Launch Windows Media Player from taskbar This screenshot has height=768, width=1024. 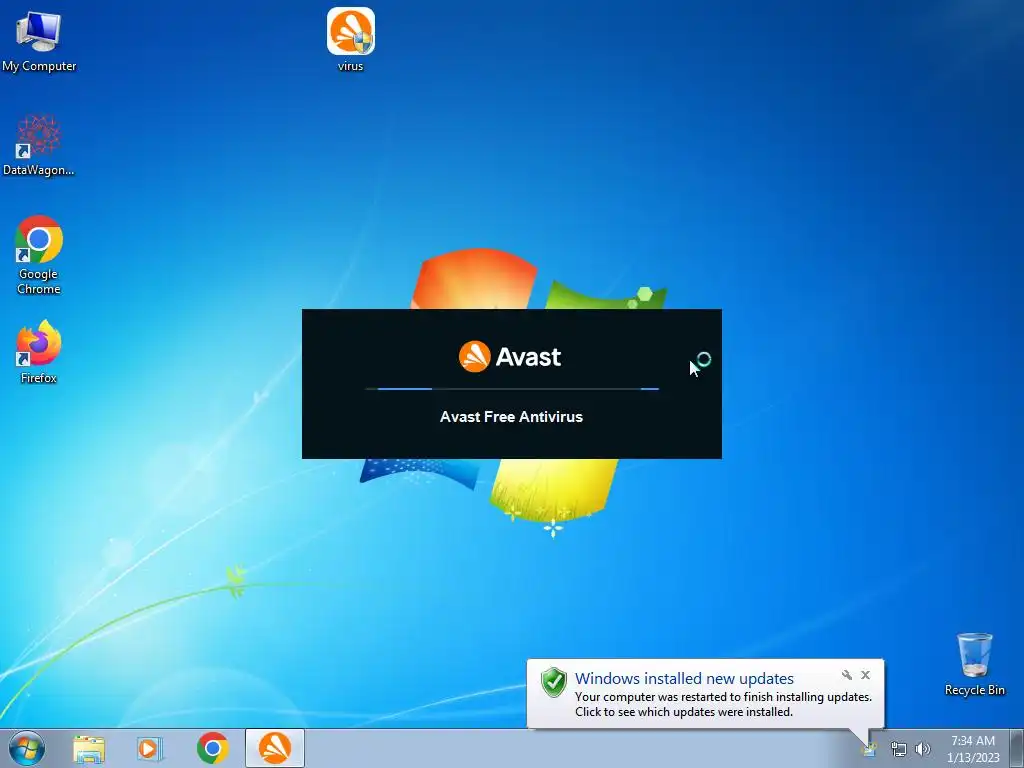150,748
